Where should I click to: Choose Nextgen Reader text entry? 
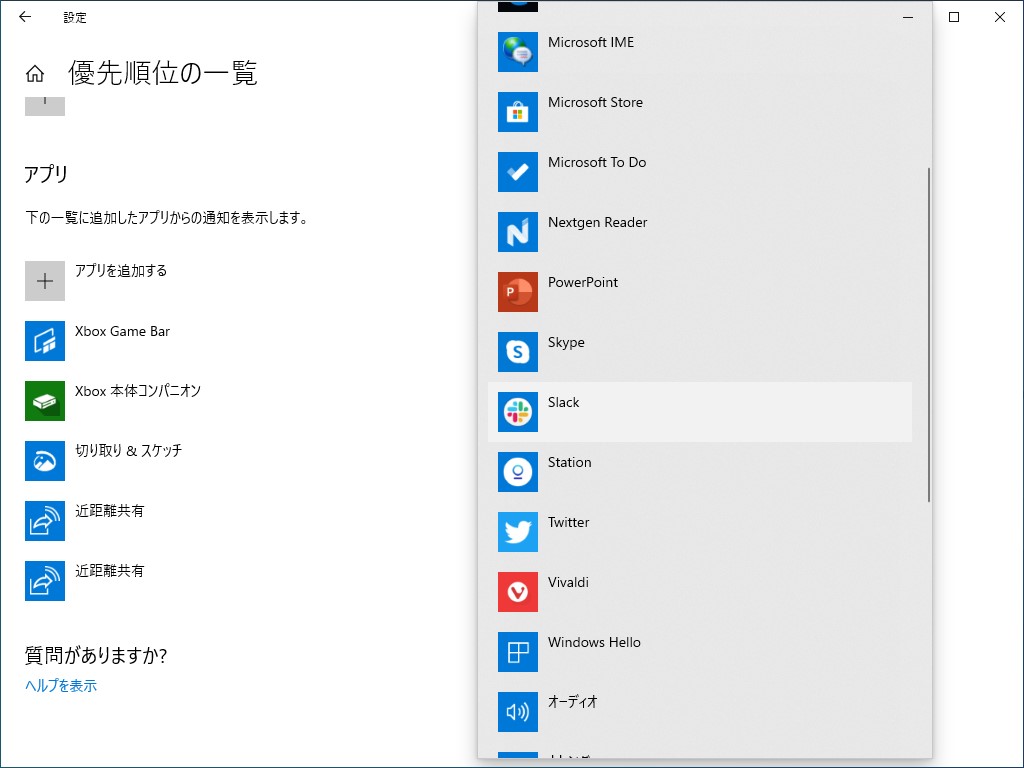[x=598, y=223]
